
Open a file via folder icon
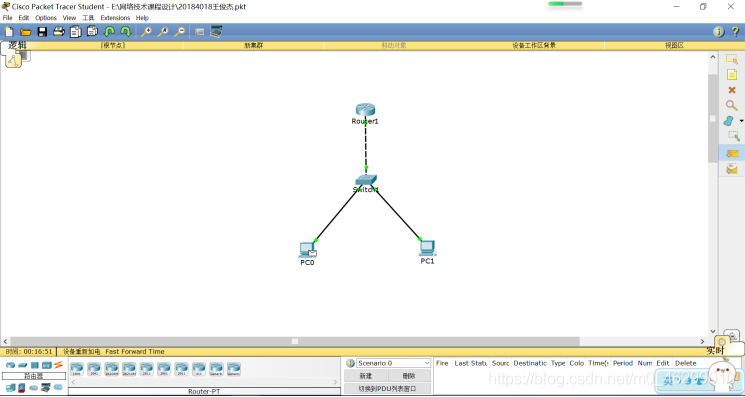pos(25,32)
